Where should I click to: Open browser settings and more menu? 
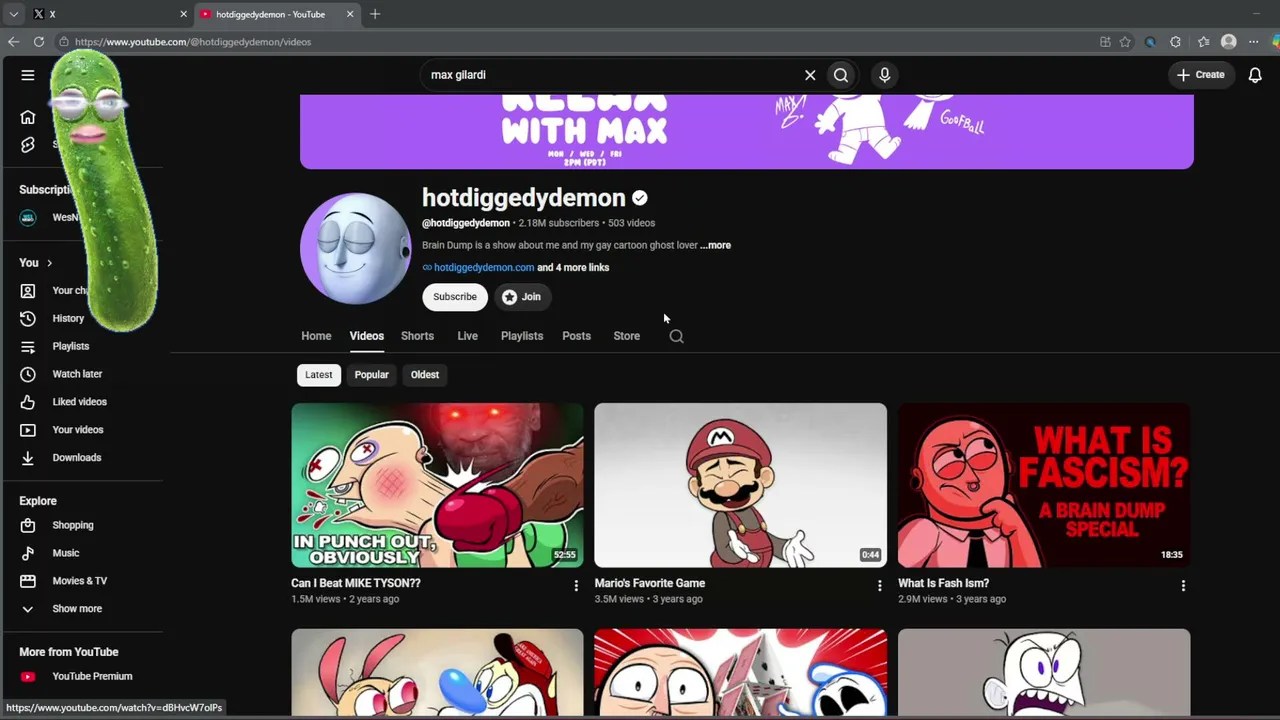[x=1254, y=42]
